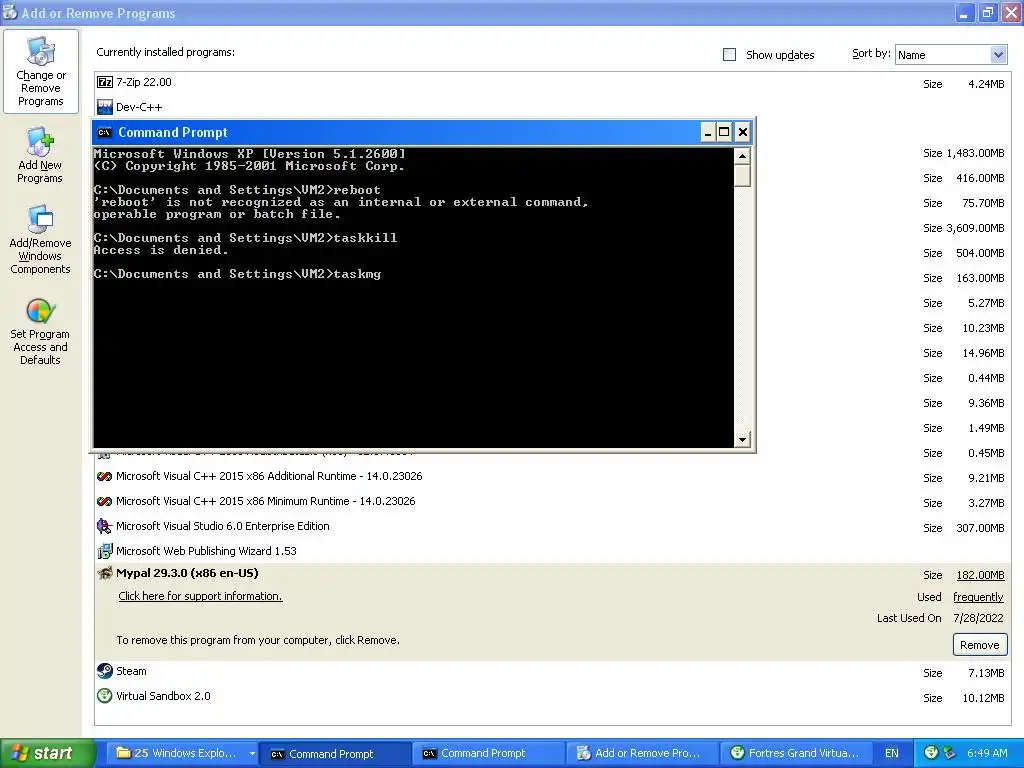Switch to Add or Remove Programs taskbar button

pos(641,754)
